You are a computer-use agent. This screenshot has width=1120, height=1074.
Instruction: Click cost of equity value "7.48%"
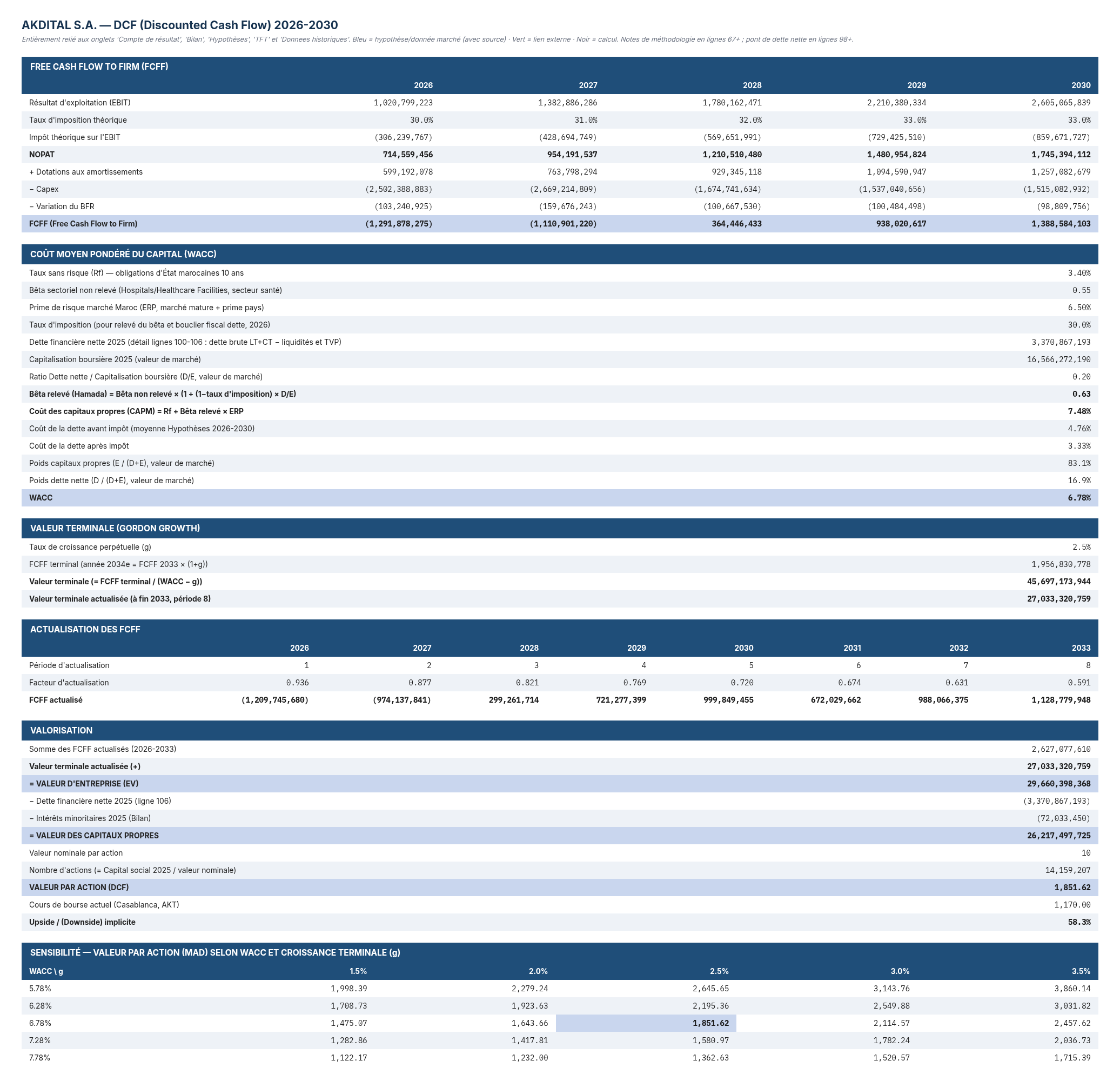(x=1079, y=411)
